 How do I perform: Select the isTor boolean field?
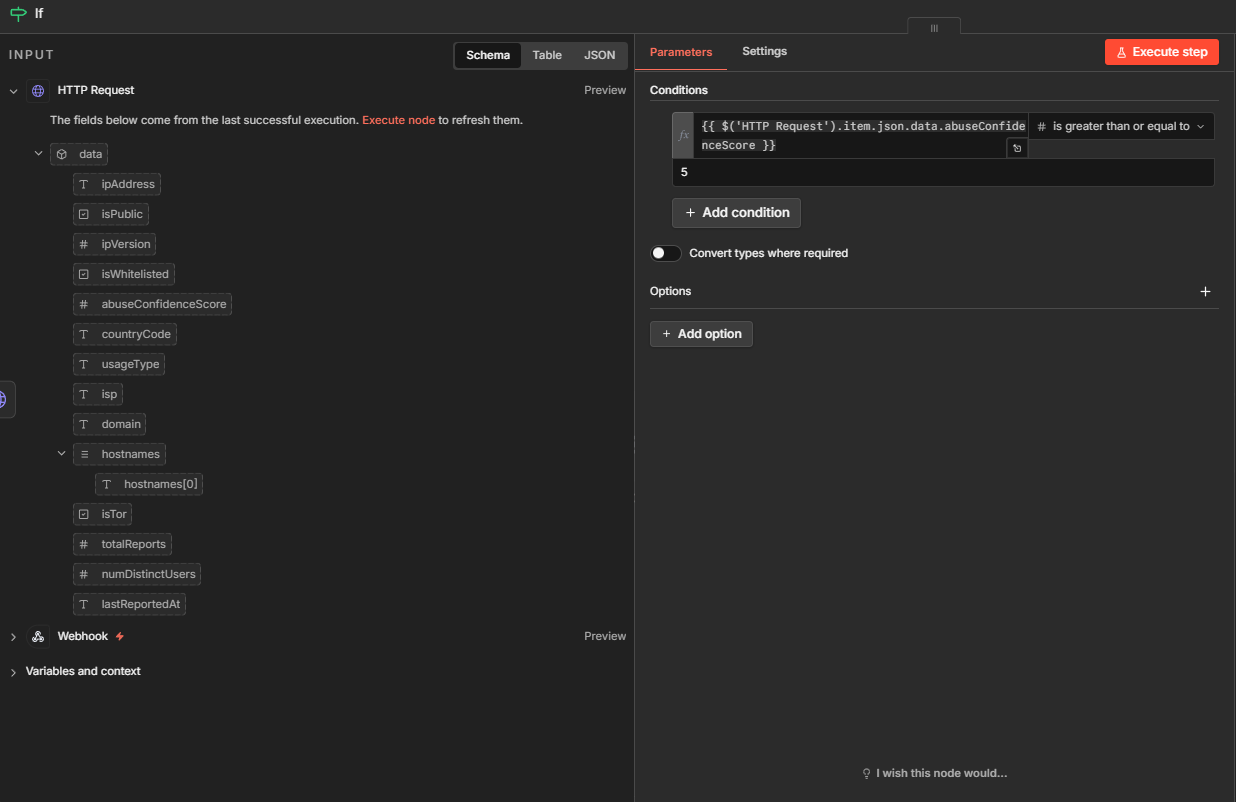[x=103, y=514]
